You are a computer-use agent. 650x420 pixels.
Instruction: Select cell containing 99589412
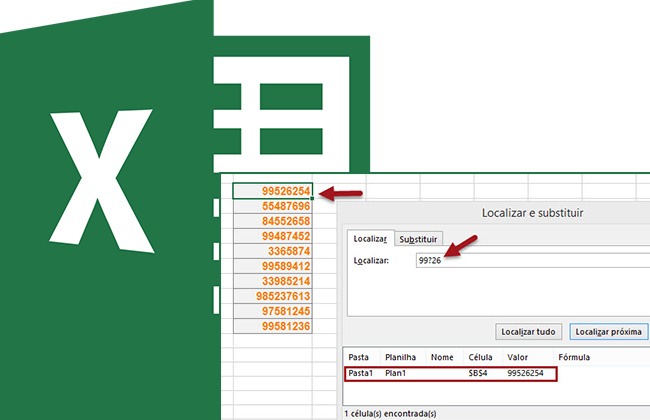(273, 266)
